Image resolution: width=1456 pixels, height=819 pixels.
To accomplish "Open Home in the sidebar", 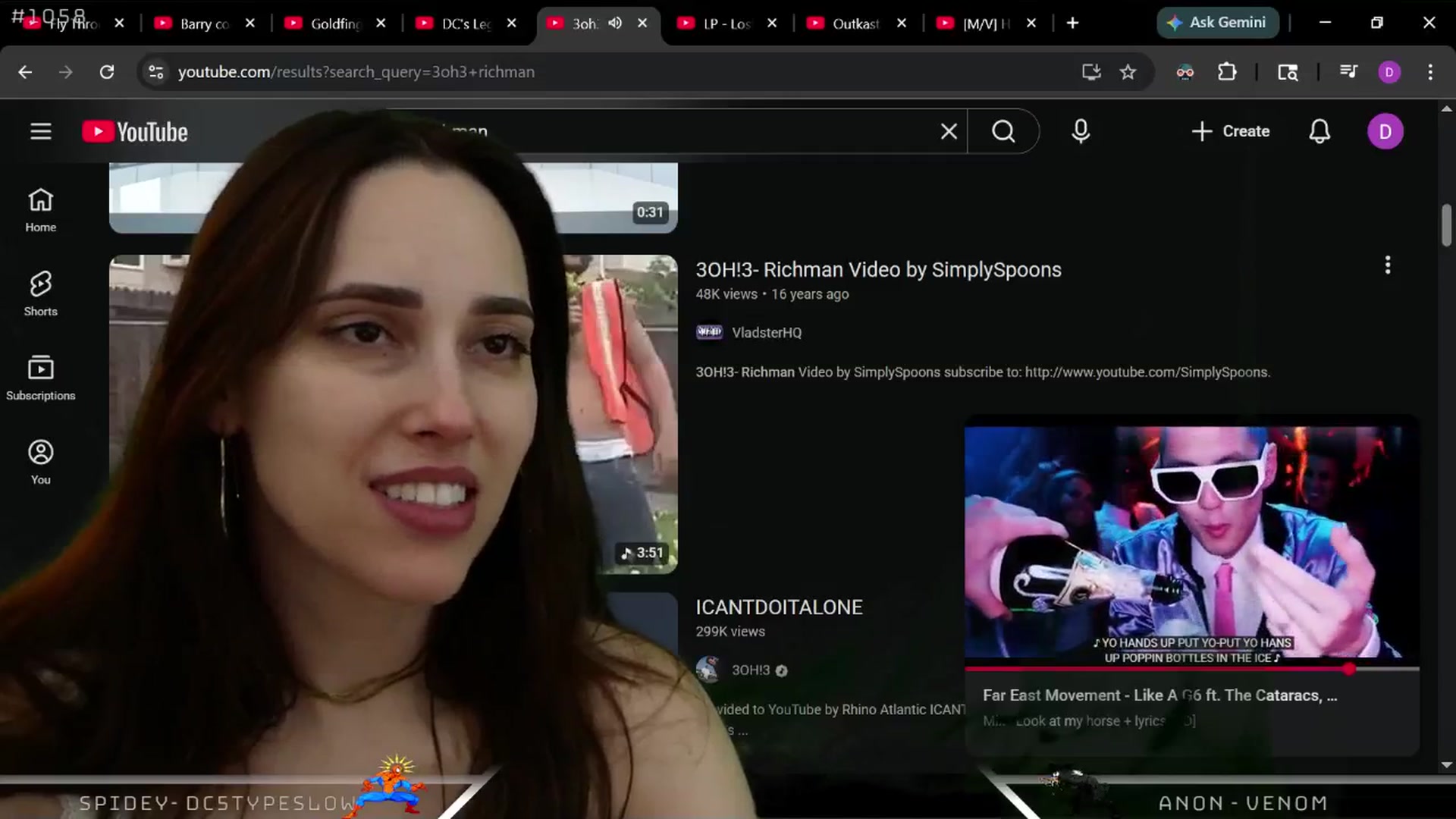I will pos(41,210).
